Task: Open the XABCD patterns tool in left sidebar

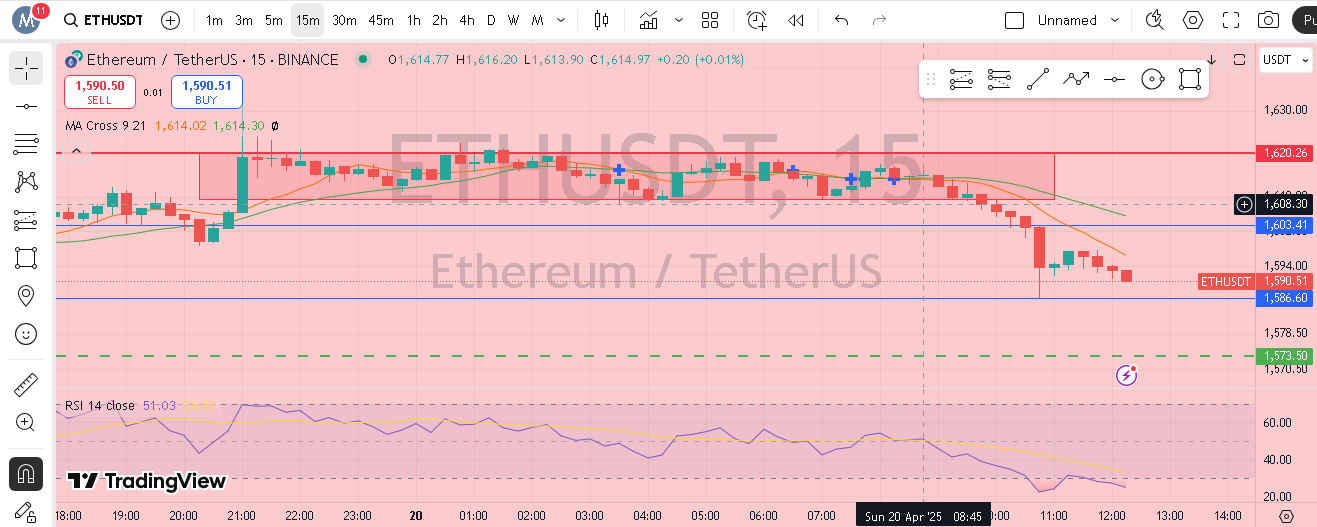Action: 26,182
